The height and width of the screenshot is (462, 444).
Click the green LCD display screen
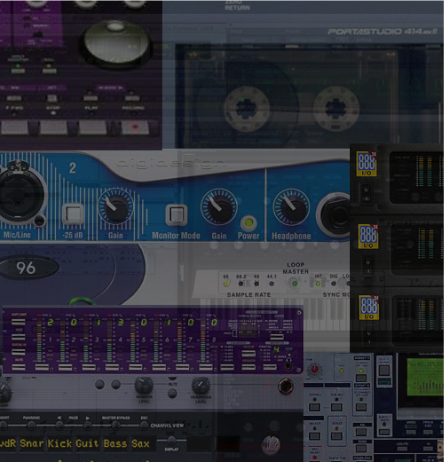coord(425,377)
